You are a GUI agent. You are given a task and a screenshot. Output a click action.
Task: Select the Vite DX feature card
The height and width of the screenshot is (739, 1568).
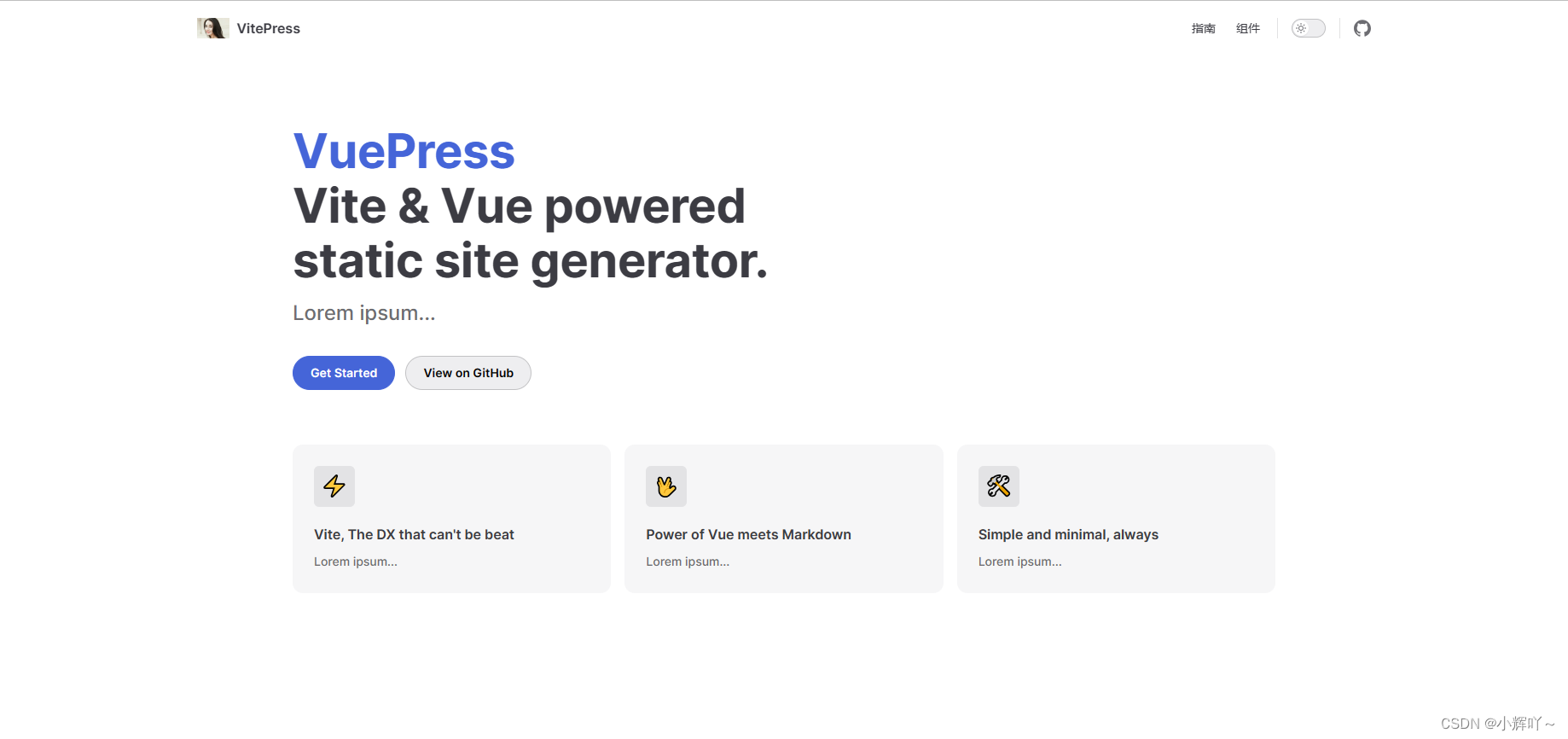[x=451, y=518]
